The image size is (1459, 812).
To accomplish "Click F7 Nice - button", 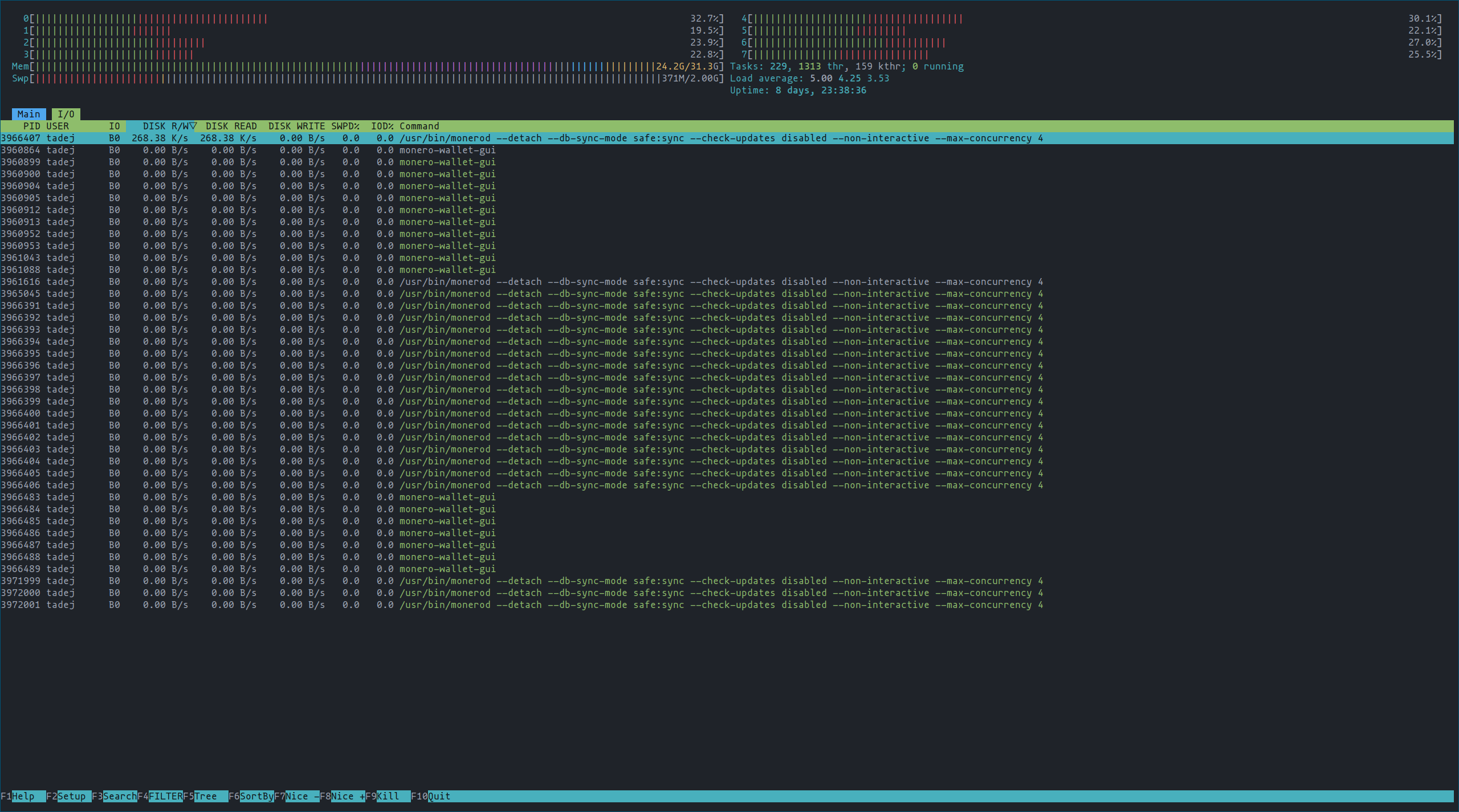I will coord(296,796).
